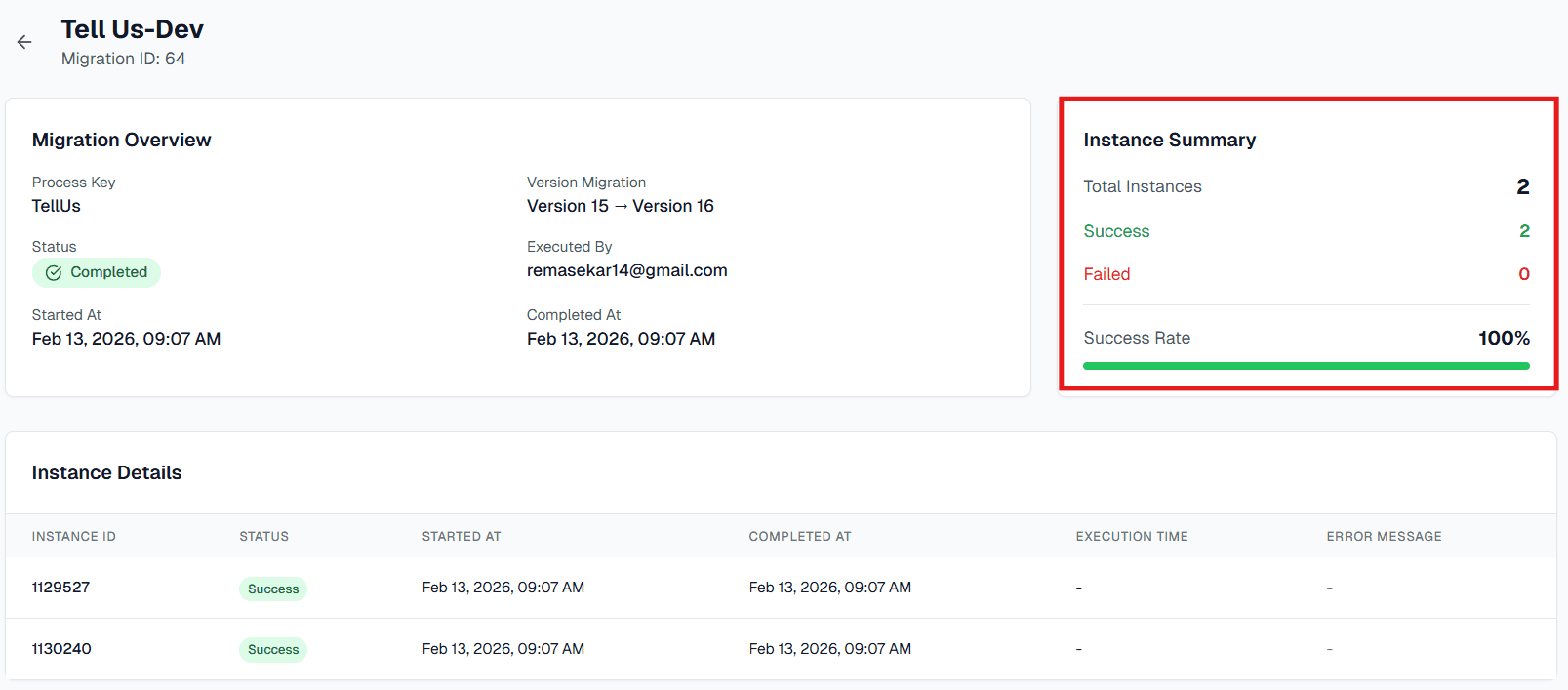
Task: Click started-at time for instance 1130240
Action: tap(503, 649)
